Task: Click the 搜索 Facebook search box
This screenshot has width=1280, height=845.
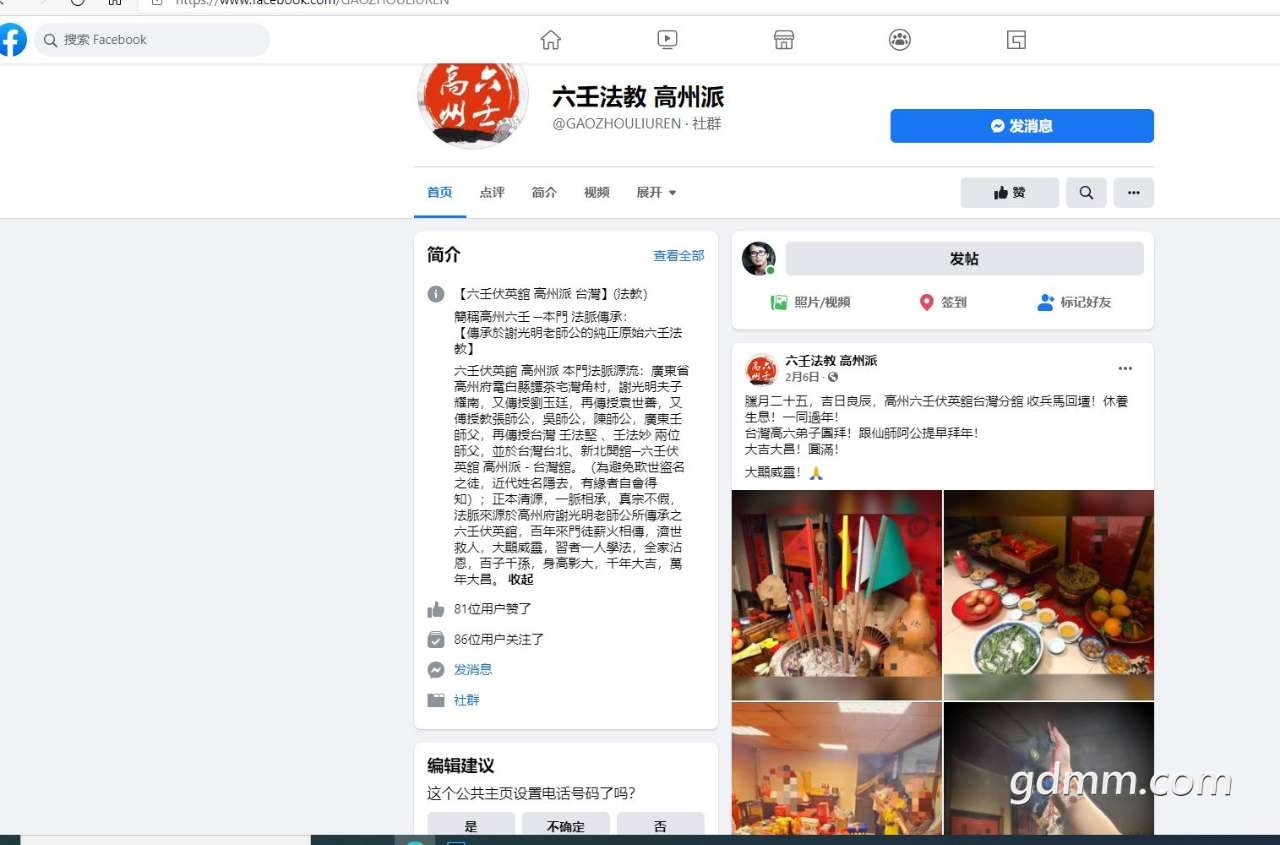Action: coord(153,40)
